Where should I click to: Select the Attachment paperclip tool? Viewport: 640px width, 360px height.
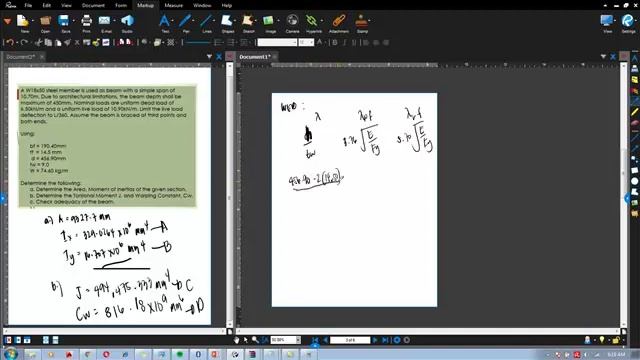point(338,20)
